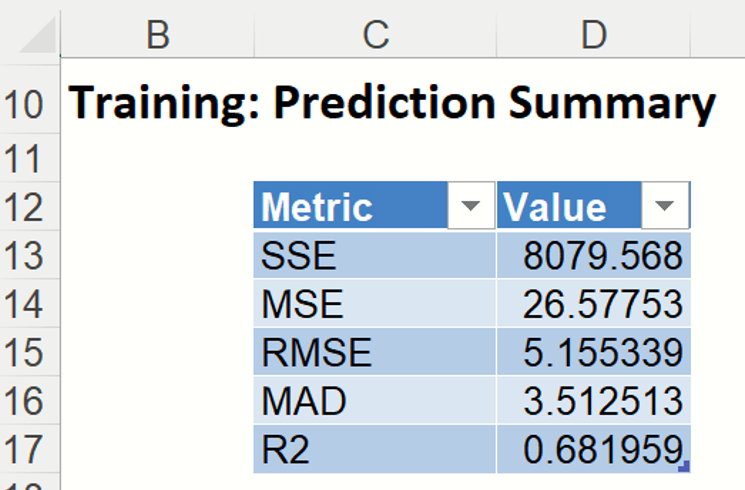
Task: Select the cell showing 5.155339
Action: coord(594,353)
